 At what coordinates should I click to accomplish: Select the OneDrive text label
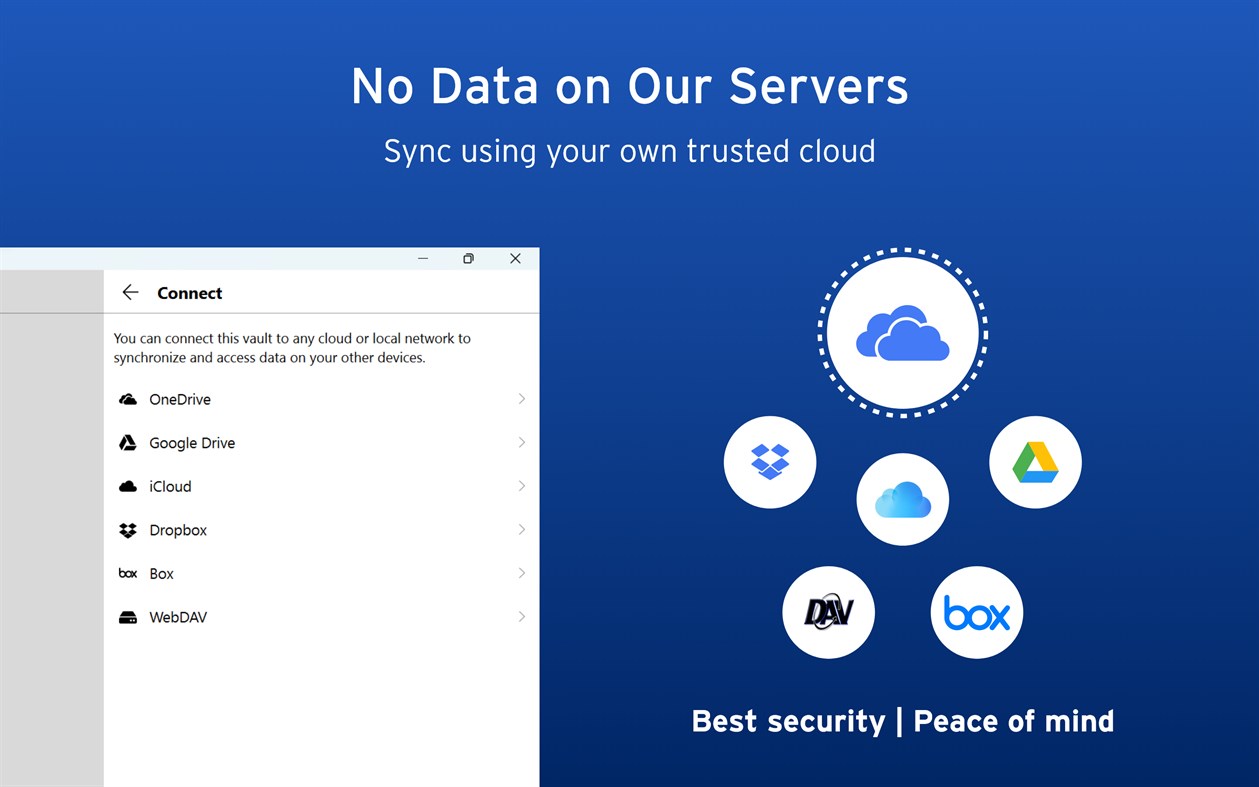(180, 399)
